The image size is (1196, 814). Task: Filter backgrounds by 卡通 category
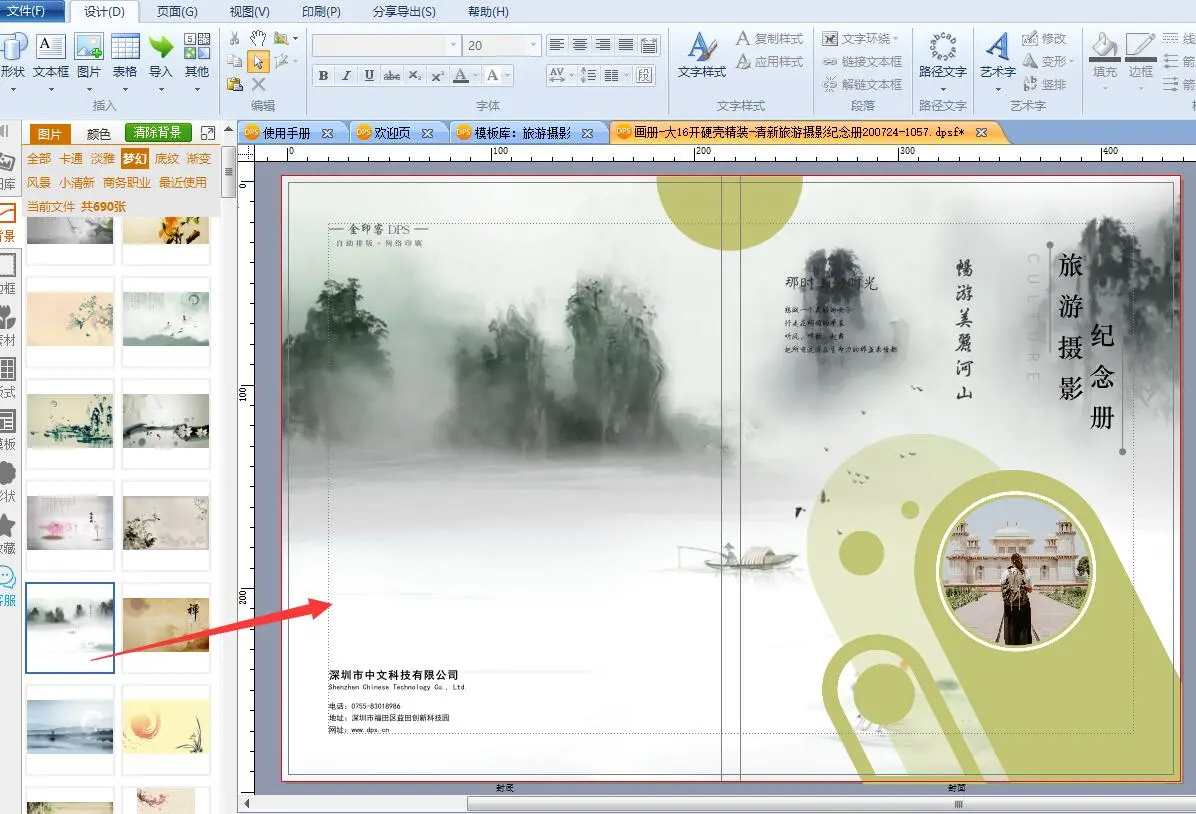click(x=71, y=159)
